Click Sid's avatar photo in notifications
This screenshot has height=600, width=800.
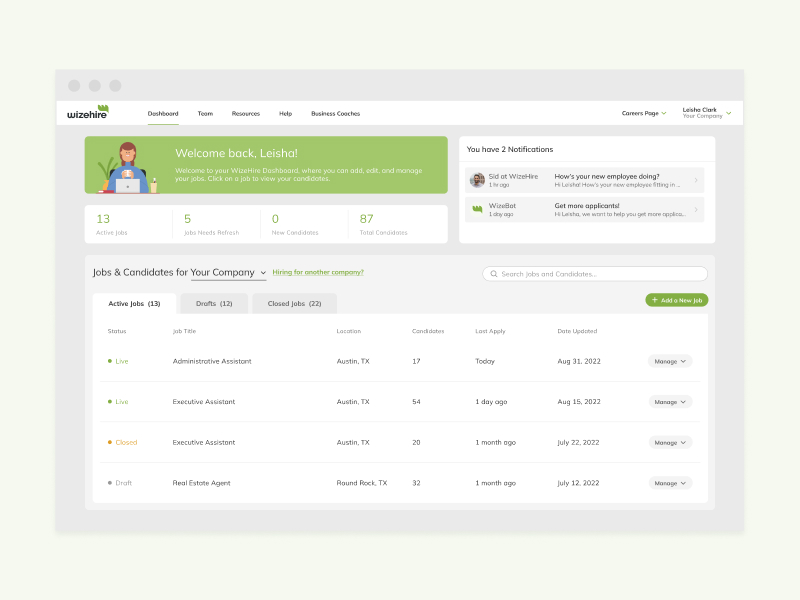[478, 178]
